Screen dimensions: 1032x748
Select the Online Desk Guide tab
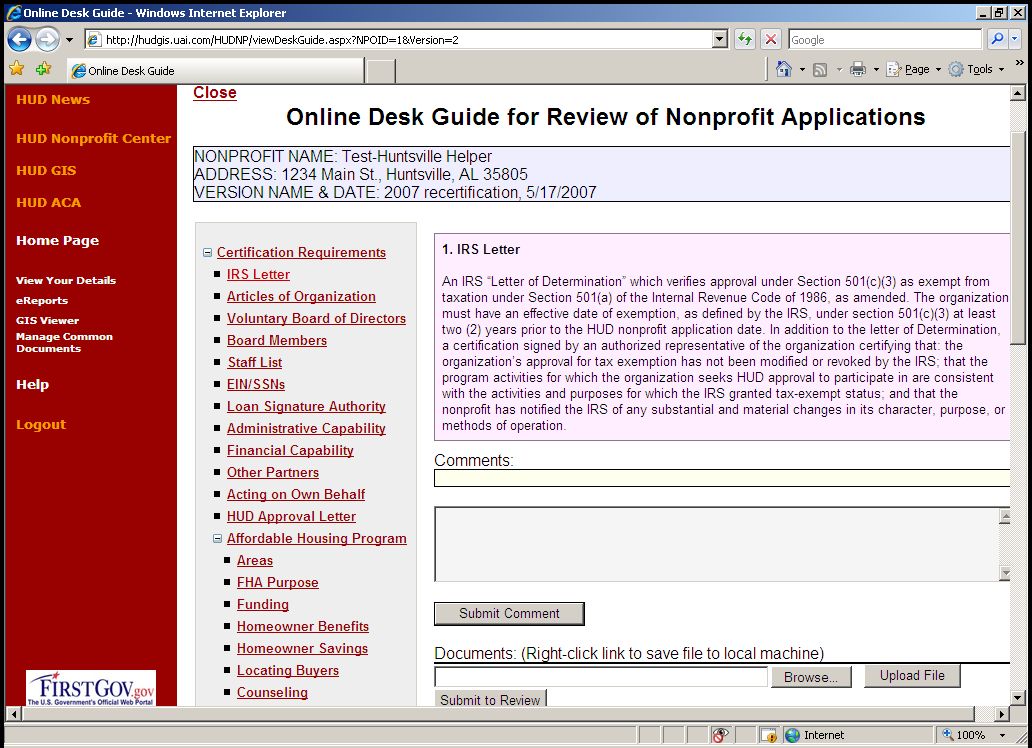[x=215, y=71]
